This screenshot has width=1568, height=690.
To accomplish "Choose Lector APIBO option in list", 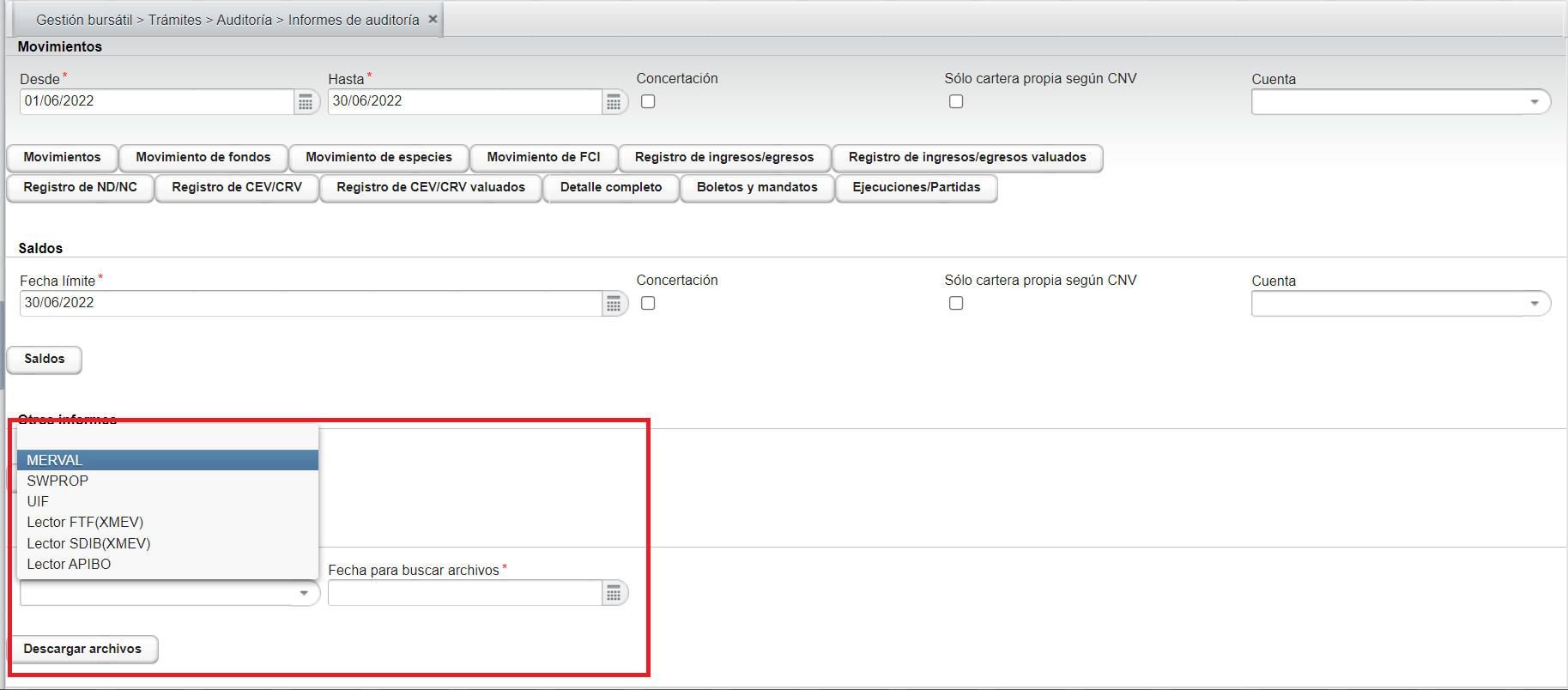I will (69, 564).
